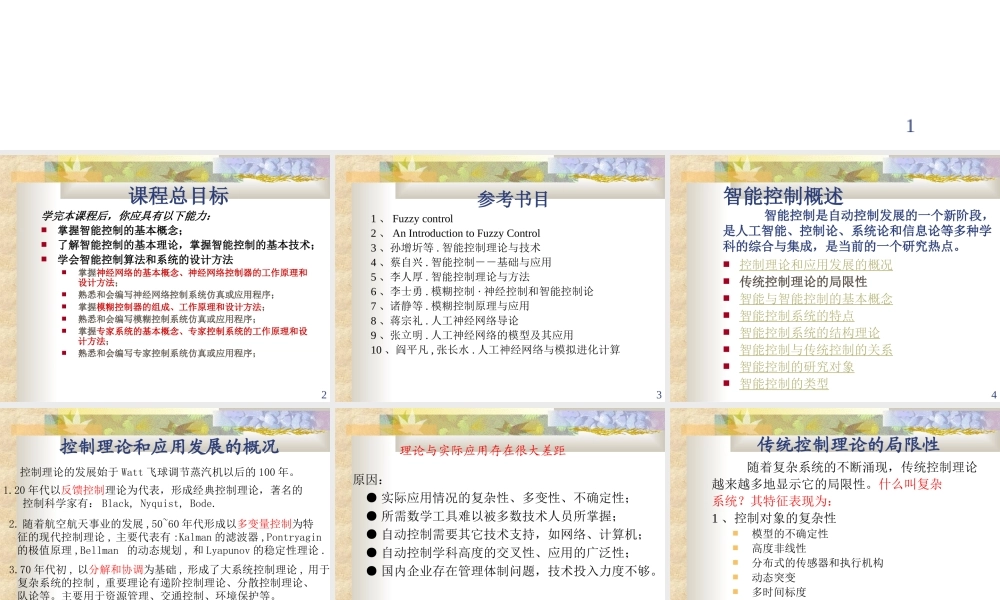This screenshot has height=600, width=1000.
Task: Click the red square bullet before 传统控制理论的局限性
Action: click(726, 282)
